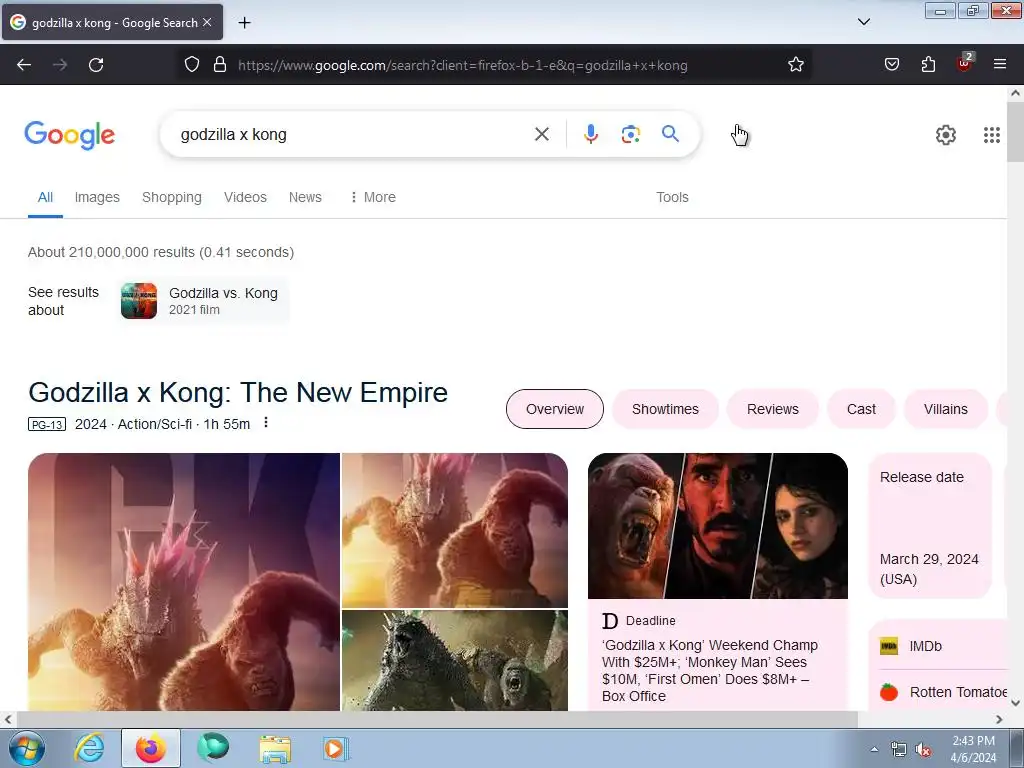
Task: Open the Windows Start menu orb
Action: (27, 748)
